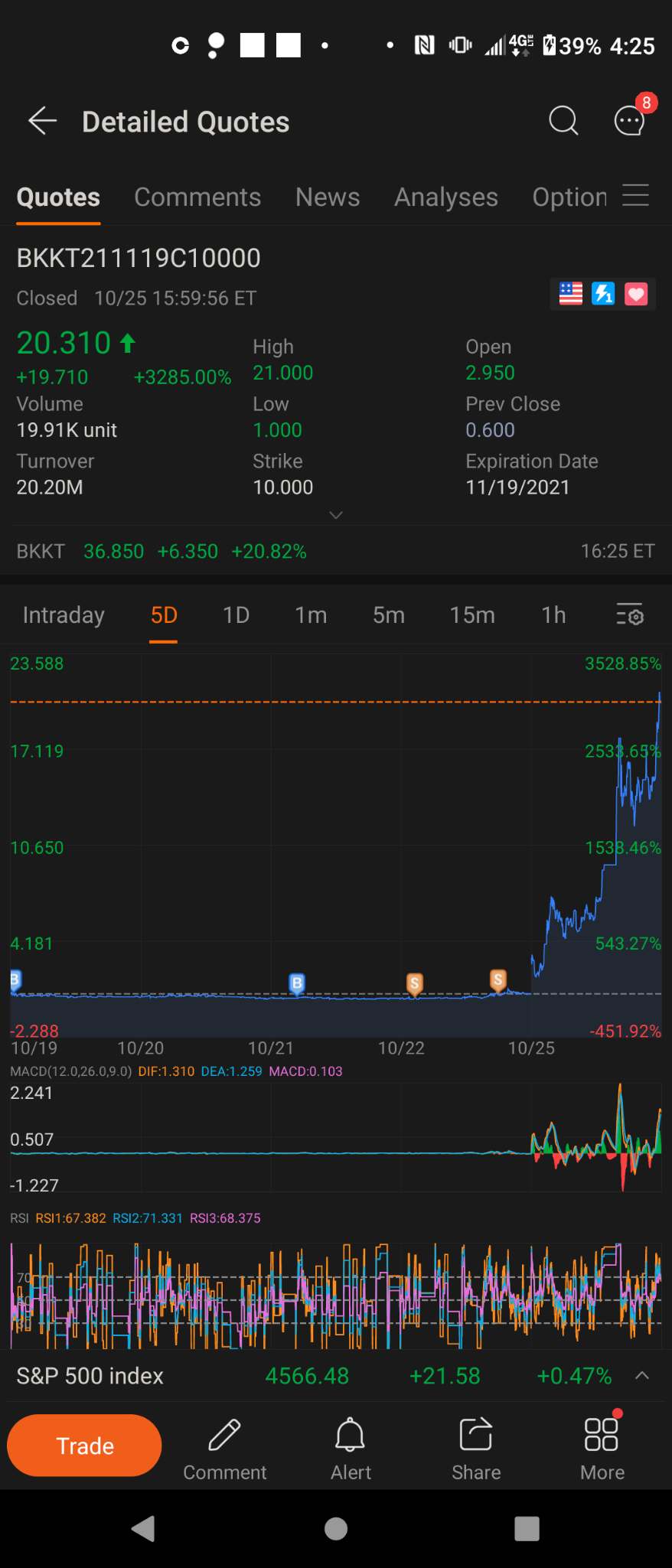Tap Android home navigation button
672x1568 pixels.
click(x=336, y=1529)
